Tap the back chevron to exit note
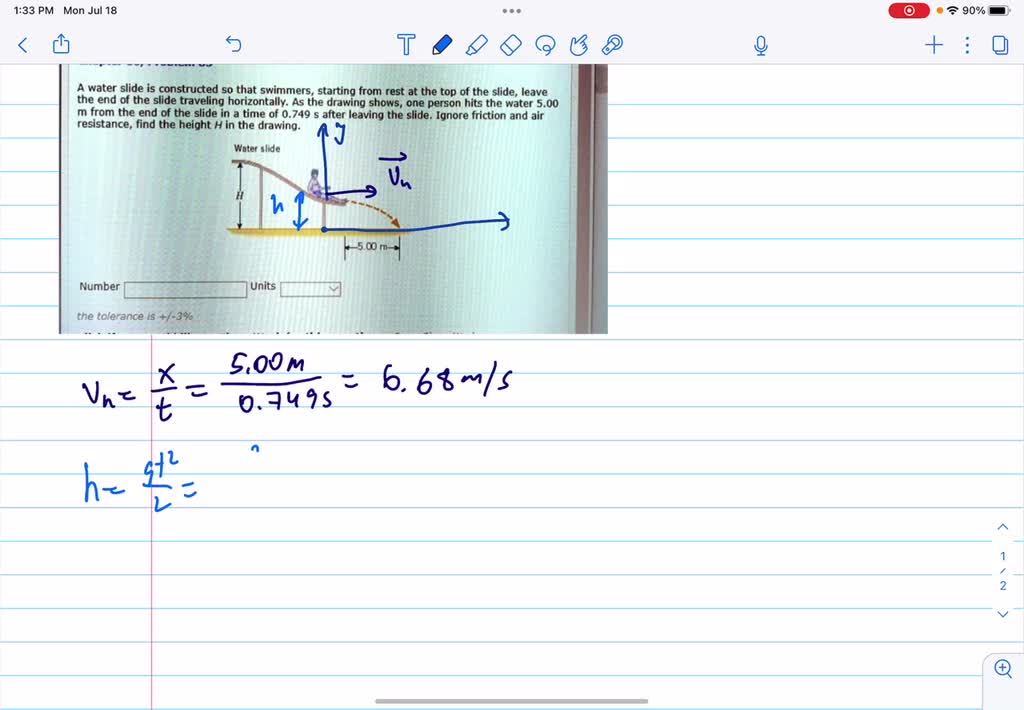 pyautogui.click(x=22, y=44)
